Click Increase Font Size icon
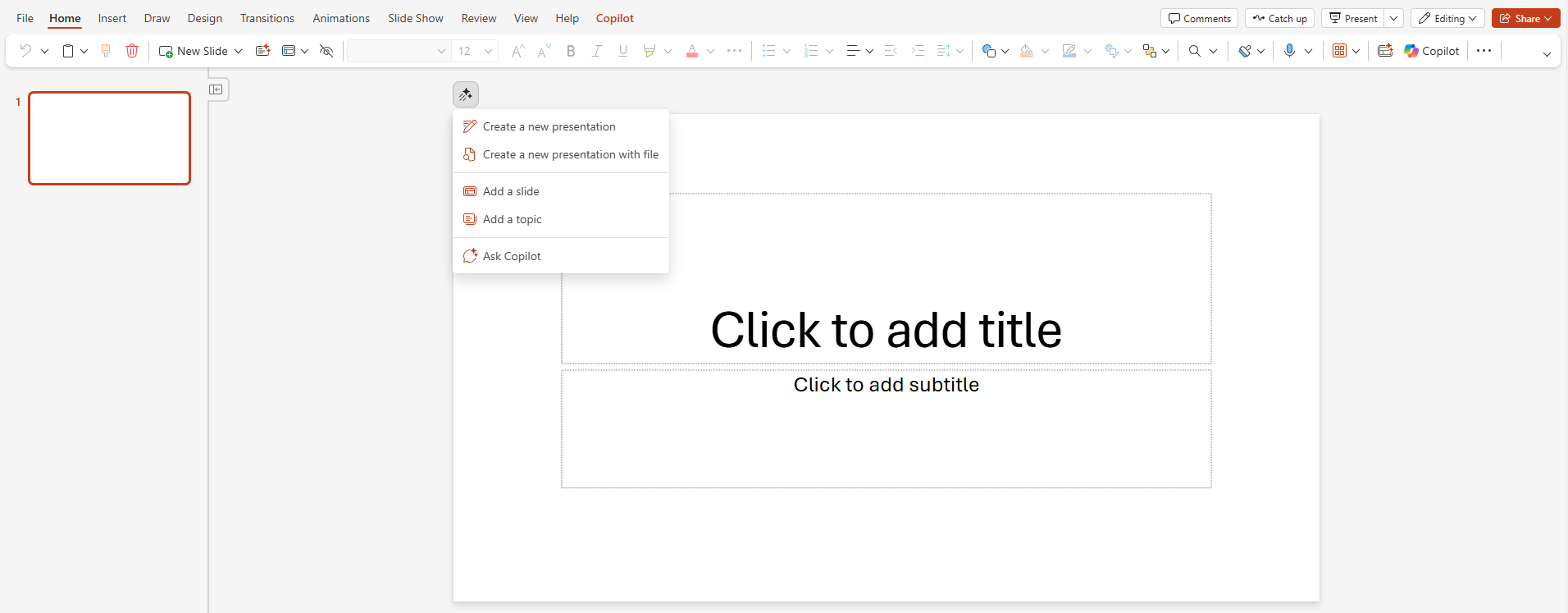This screenshot has height=613, width=1568. [x=517, y=51]
